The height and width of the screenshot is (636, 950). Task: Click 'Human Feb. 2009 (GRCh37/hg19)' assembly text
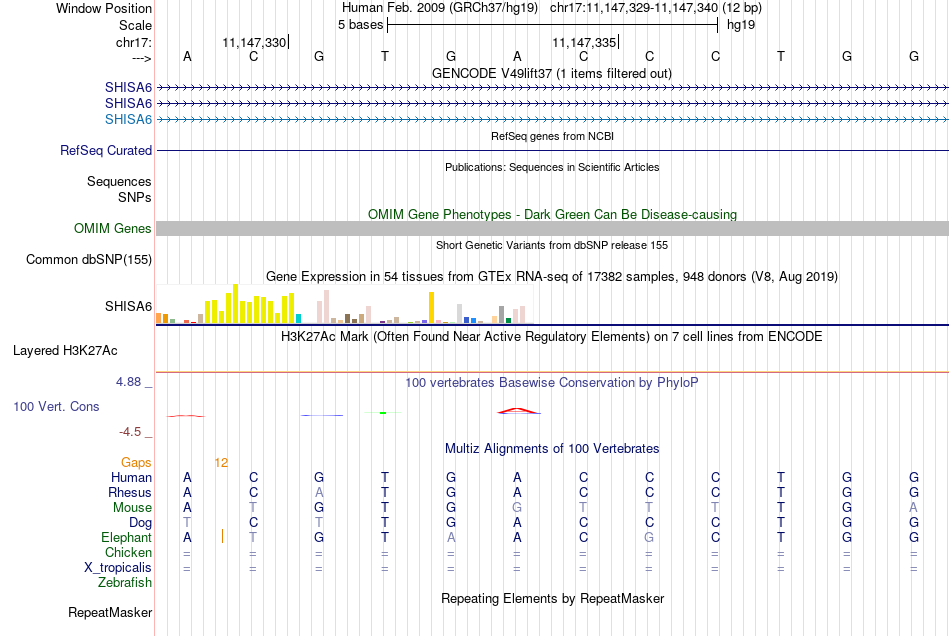tap(440, 8)
